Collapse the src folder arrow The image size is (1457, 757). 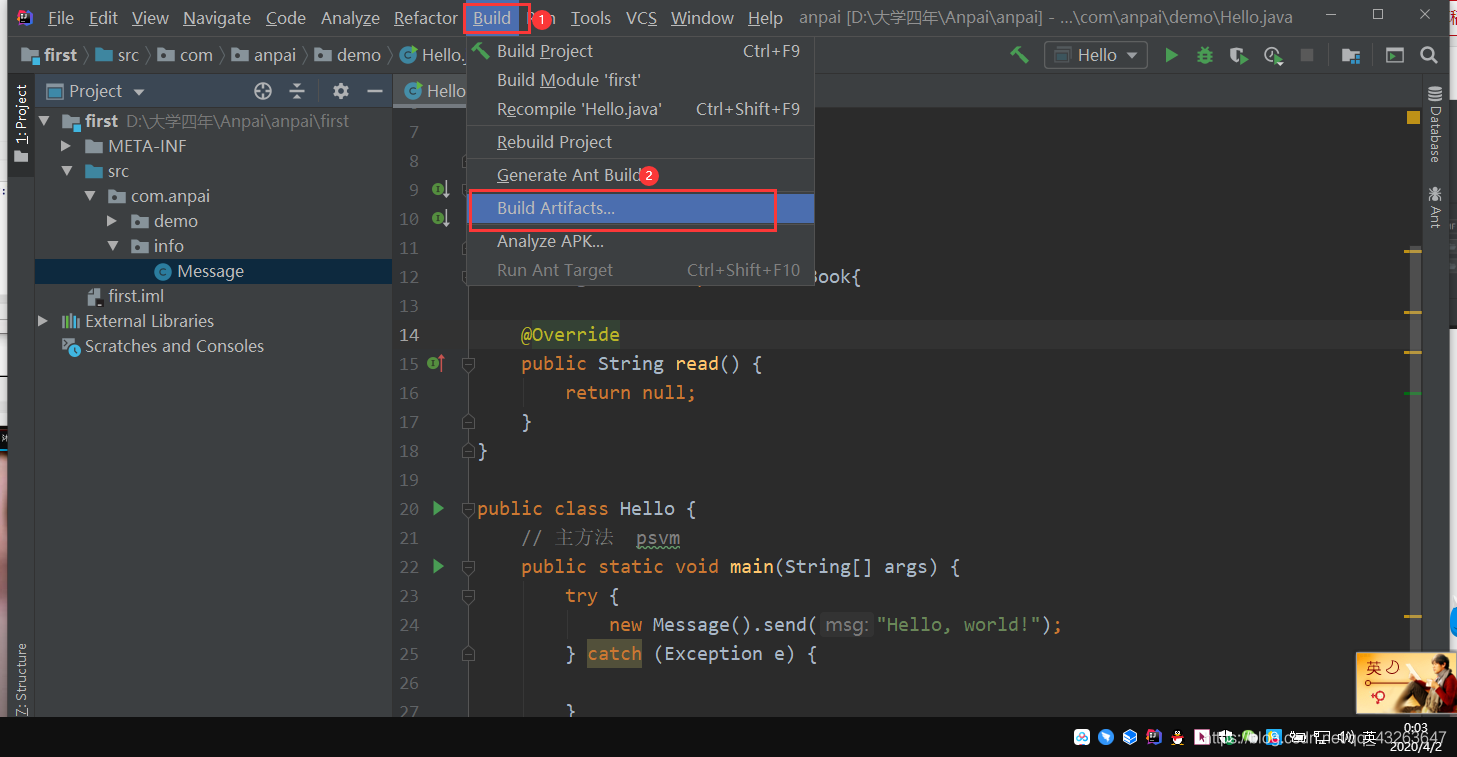click(x=67, y=171)
